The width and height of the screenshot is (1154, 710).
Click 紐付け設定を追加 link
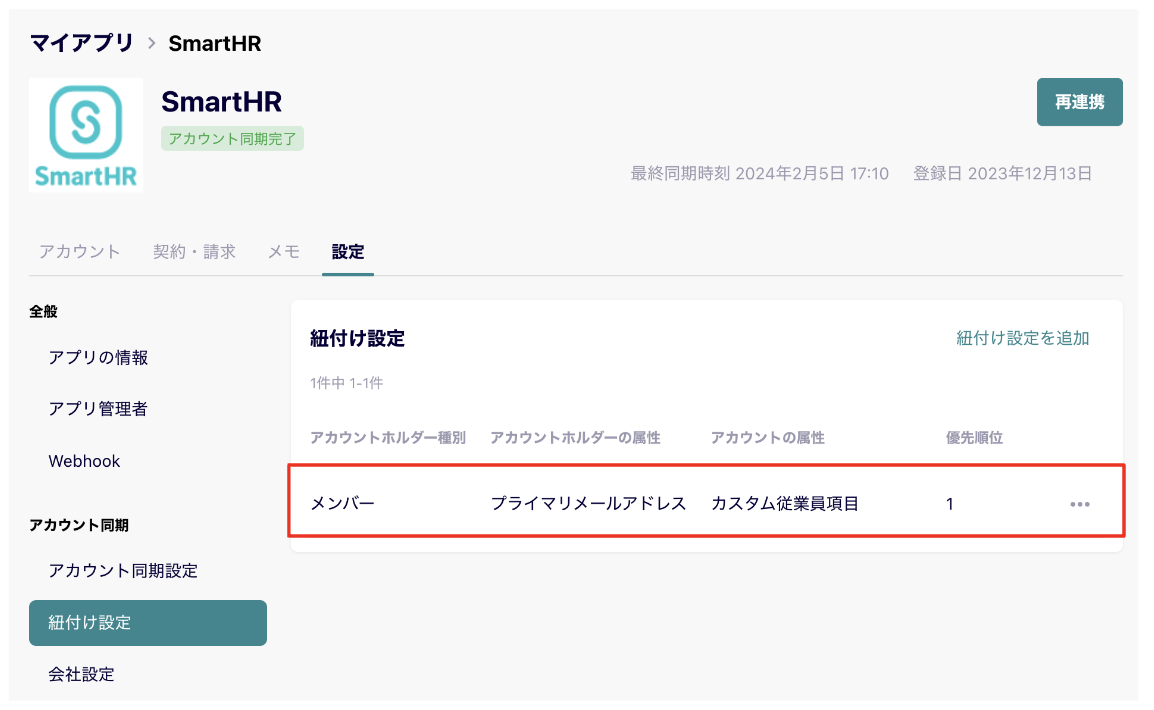click(x=1022, y=338)
